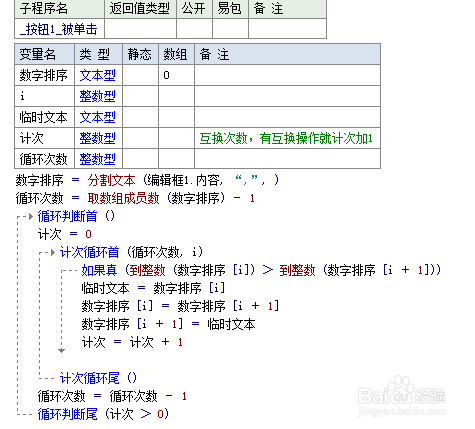
Task: Click the 如果真 statement
Action: click(99, 270)
